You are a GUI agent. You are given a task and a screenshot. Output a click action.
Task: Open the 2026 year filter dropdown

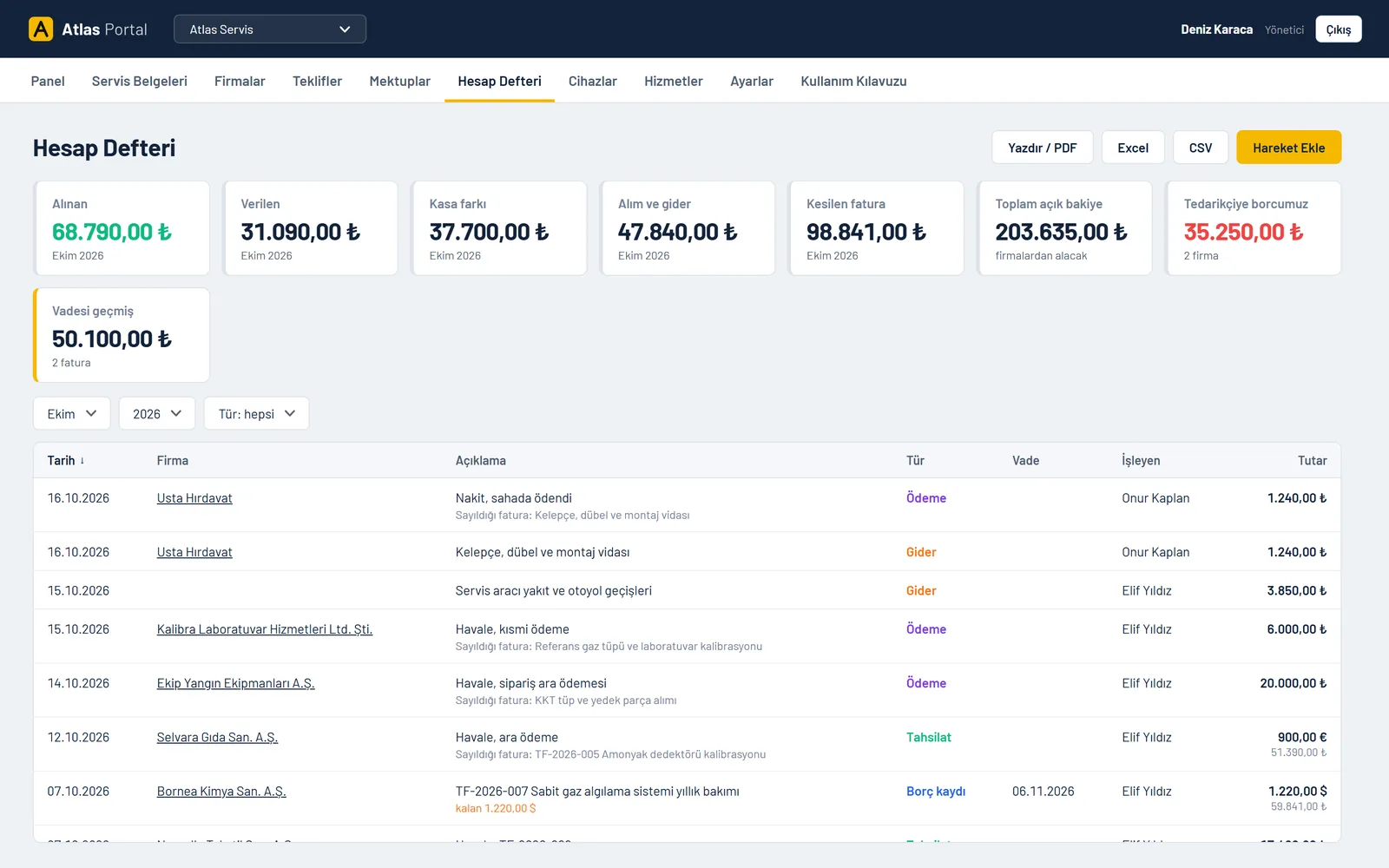[x=157, y=413]
